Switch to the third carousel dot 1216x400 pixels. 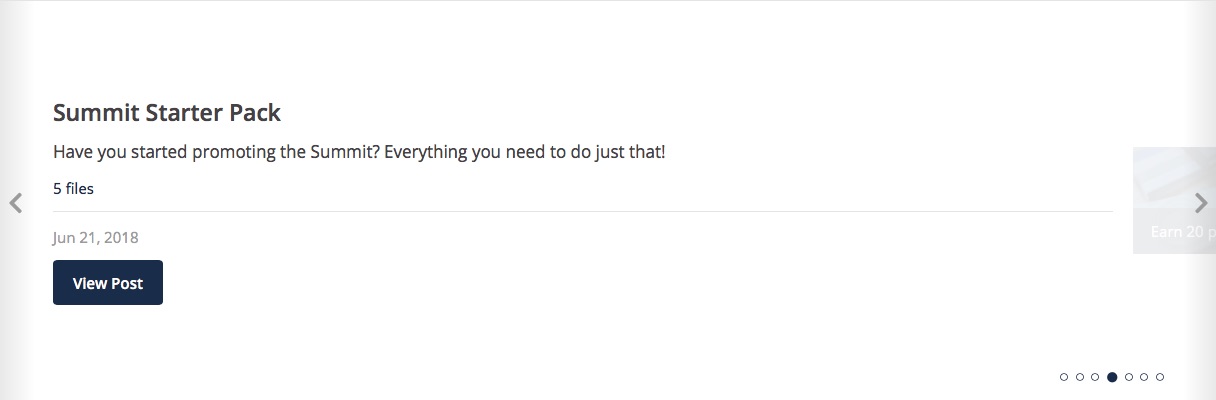click(x=1095, y=377)
